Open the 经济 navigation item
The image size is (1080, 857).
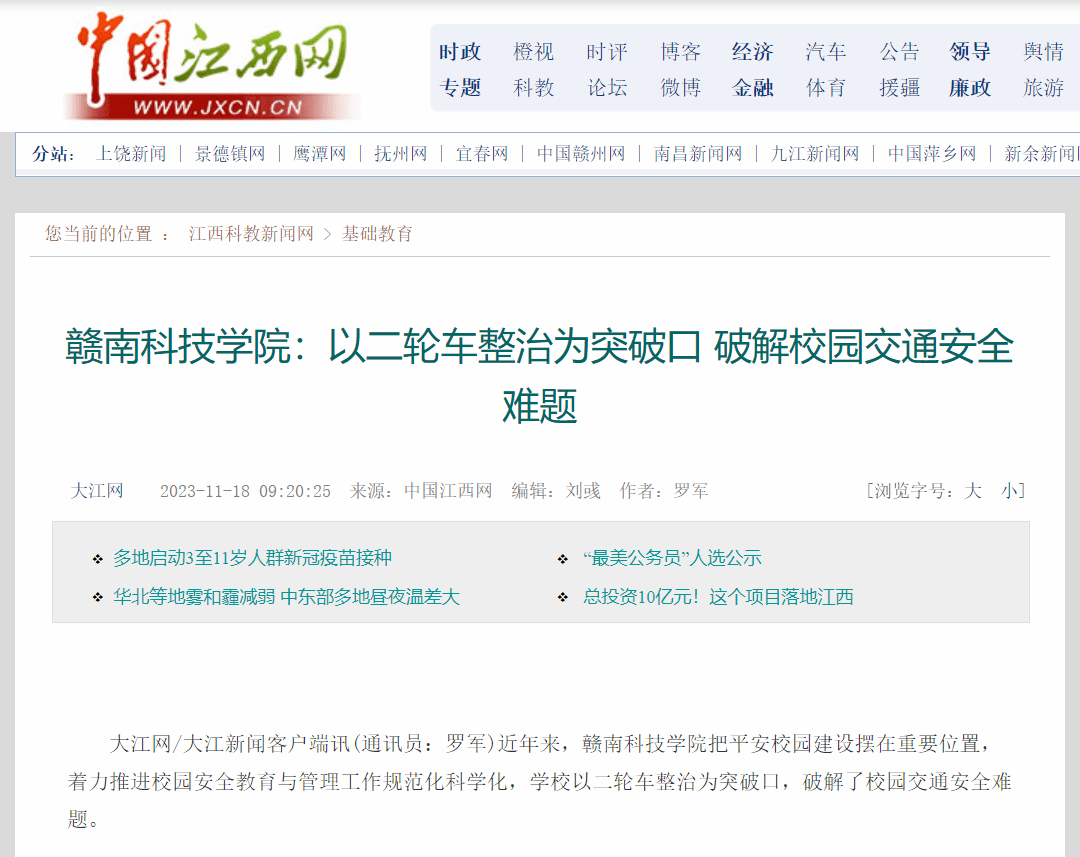(752, 52)
